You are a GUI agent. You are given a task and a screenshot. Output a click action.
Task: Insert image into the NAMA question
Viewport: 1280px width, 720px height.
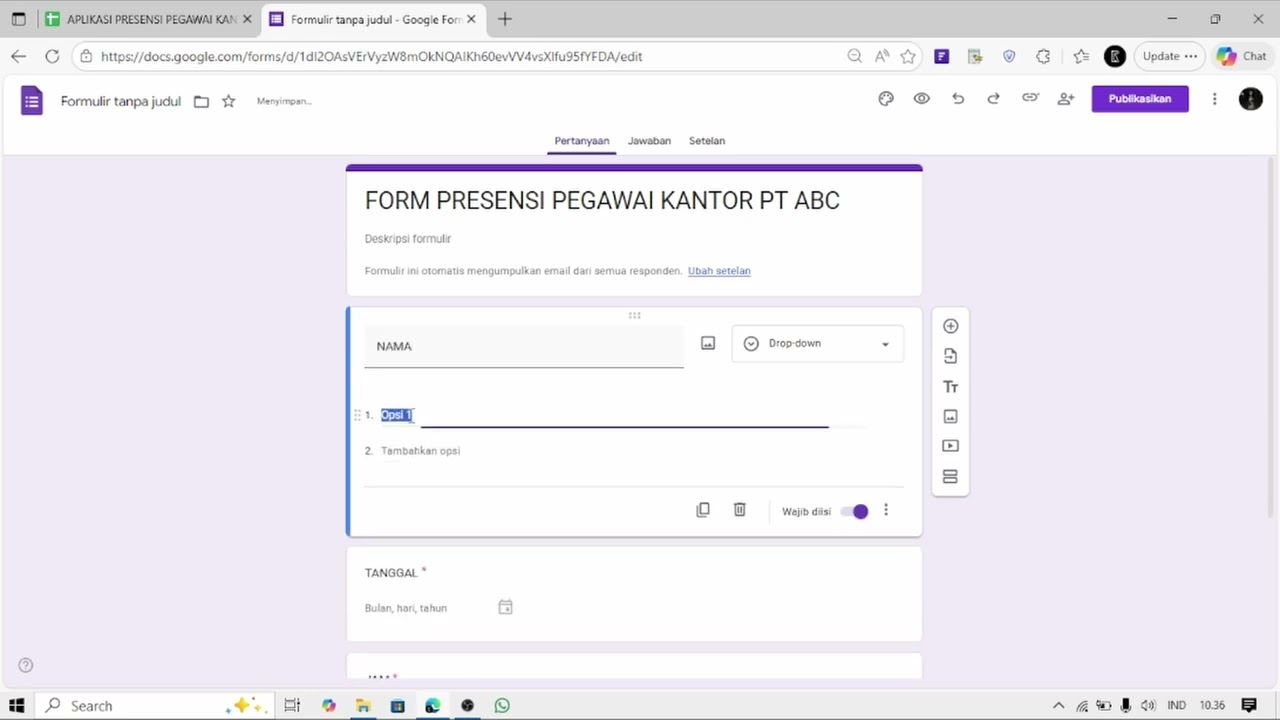click(708, 343)
